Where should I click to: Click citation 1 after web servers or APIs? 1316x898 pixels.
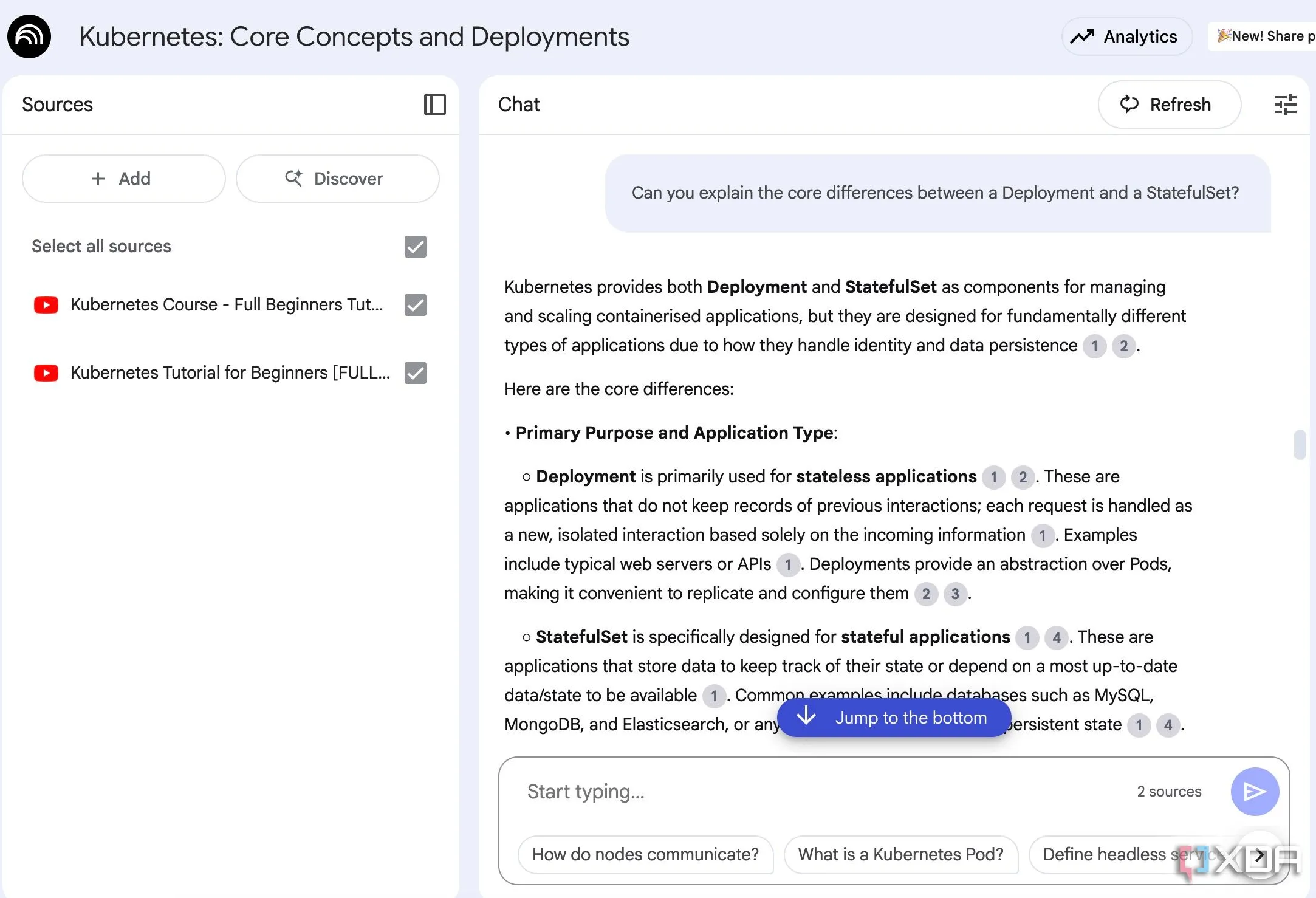click(788, 565)
